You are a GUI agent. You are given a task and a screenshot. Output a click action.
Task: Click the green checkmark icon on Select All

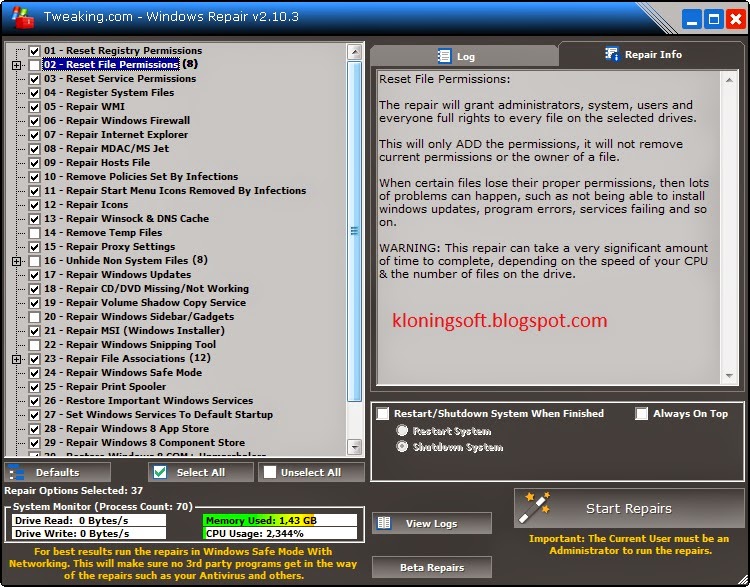point(160,472)
